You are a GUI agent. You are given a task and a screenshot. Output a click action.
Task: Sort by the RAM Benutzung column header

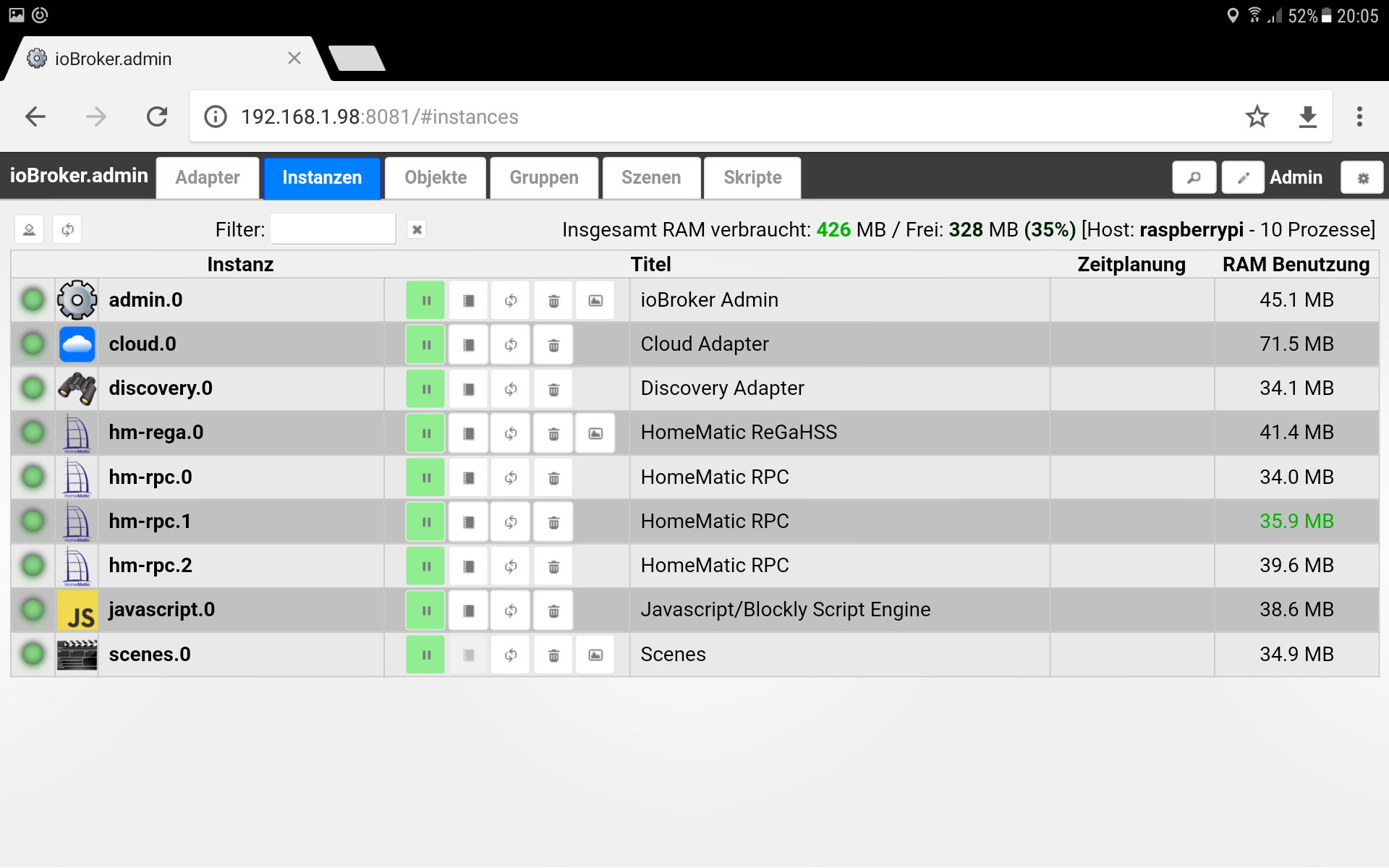pyautogui.click(x=1296, y=265)
